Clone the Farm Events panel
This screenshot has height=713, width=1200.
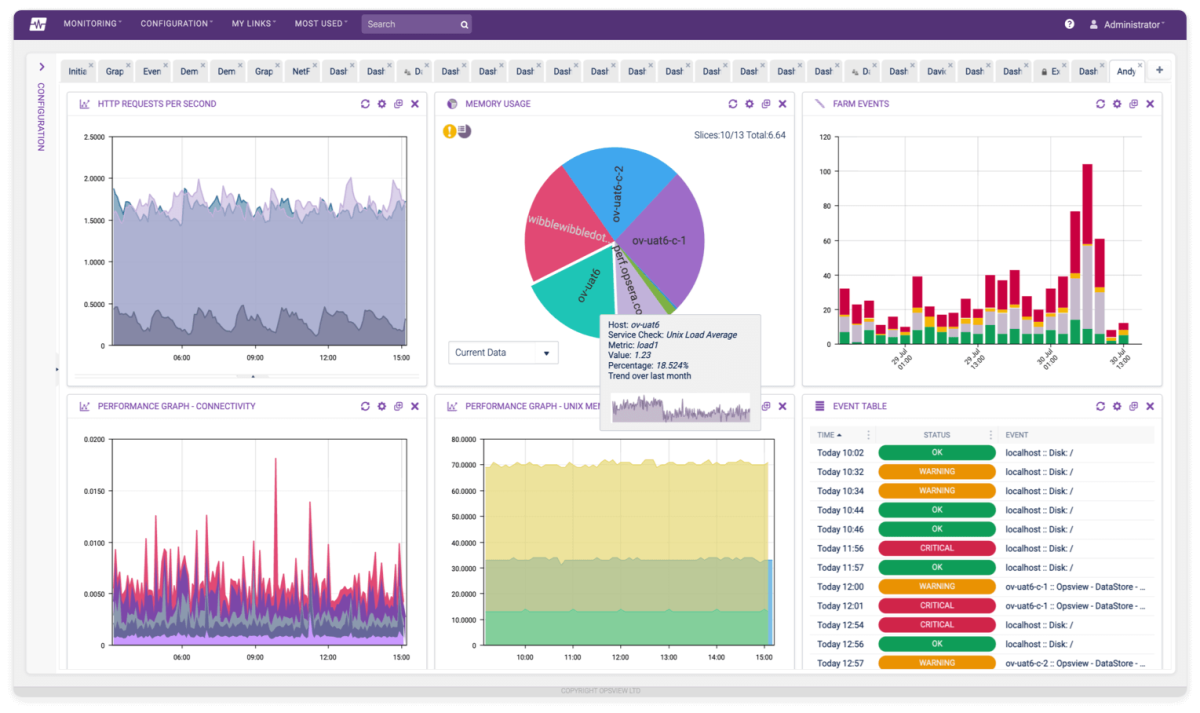pos(1133,103)
